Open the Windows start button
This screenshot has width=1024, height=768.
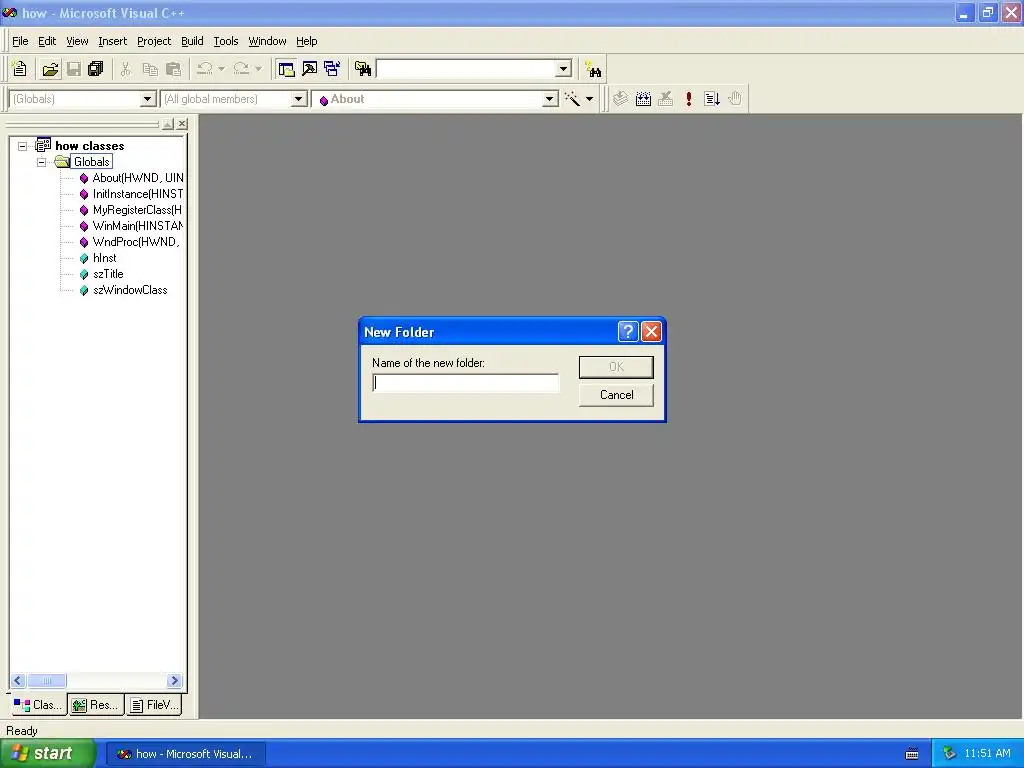pos(48,753)
